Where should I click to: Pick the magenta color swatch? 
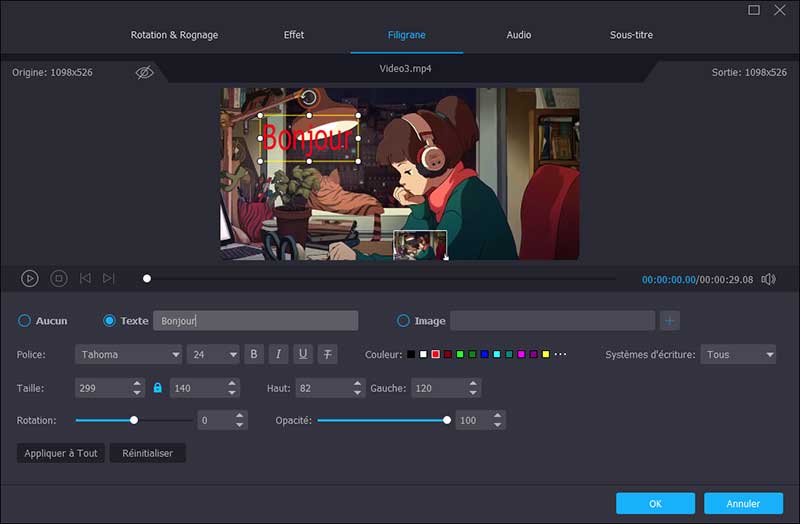click(521, 354)
